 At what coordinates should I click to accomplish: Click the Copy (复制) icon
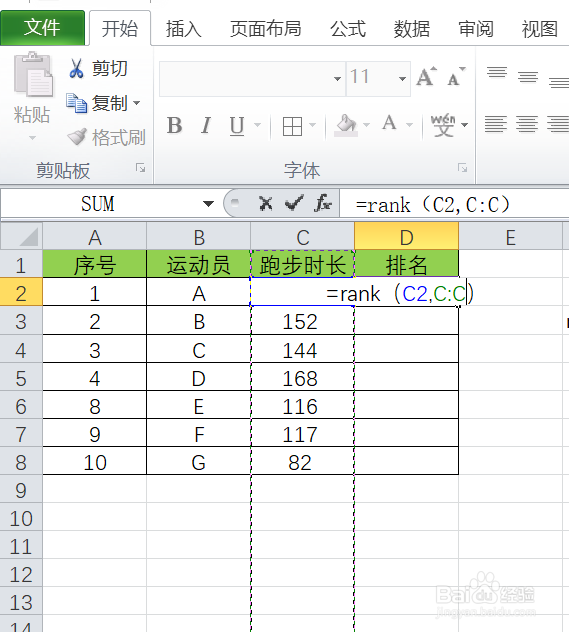pos(77,103)
